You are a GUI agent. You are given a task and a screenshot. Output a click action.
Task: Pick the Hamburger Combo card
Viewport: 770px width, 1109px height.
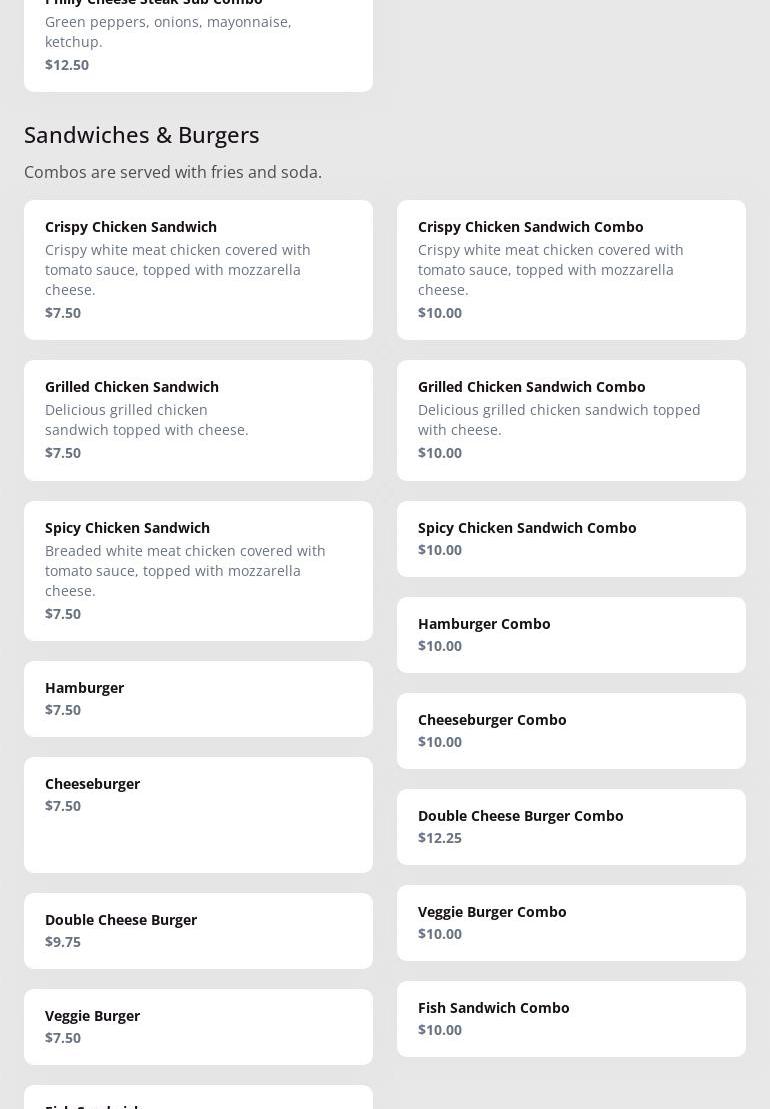(x=571, y=634)
